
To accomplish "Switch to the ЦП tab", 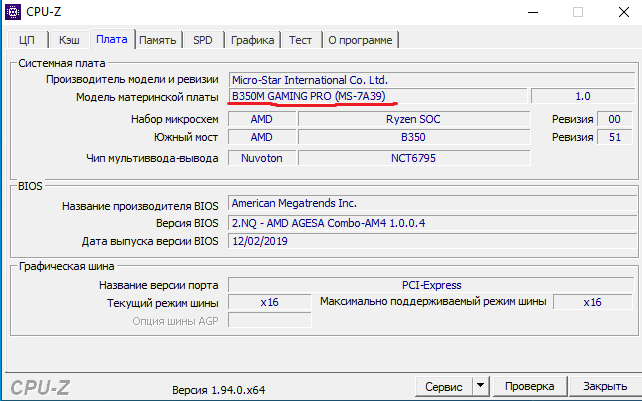I will (x=27, y=40).
